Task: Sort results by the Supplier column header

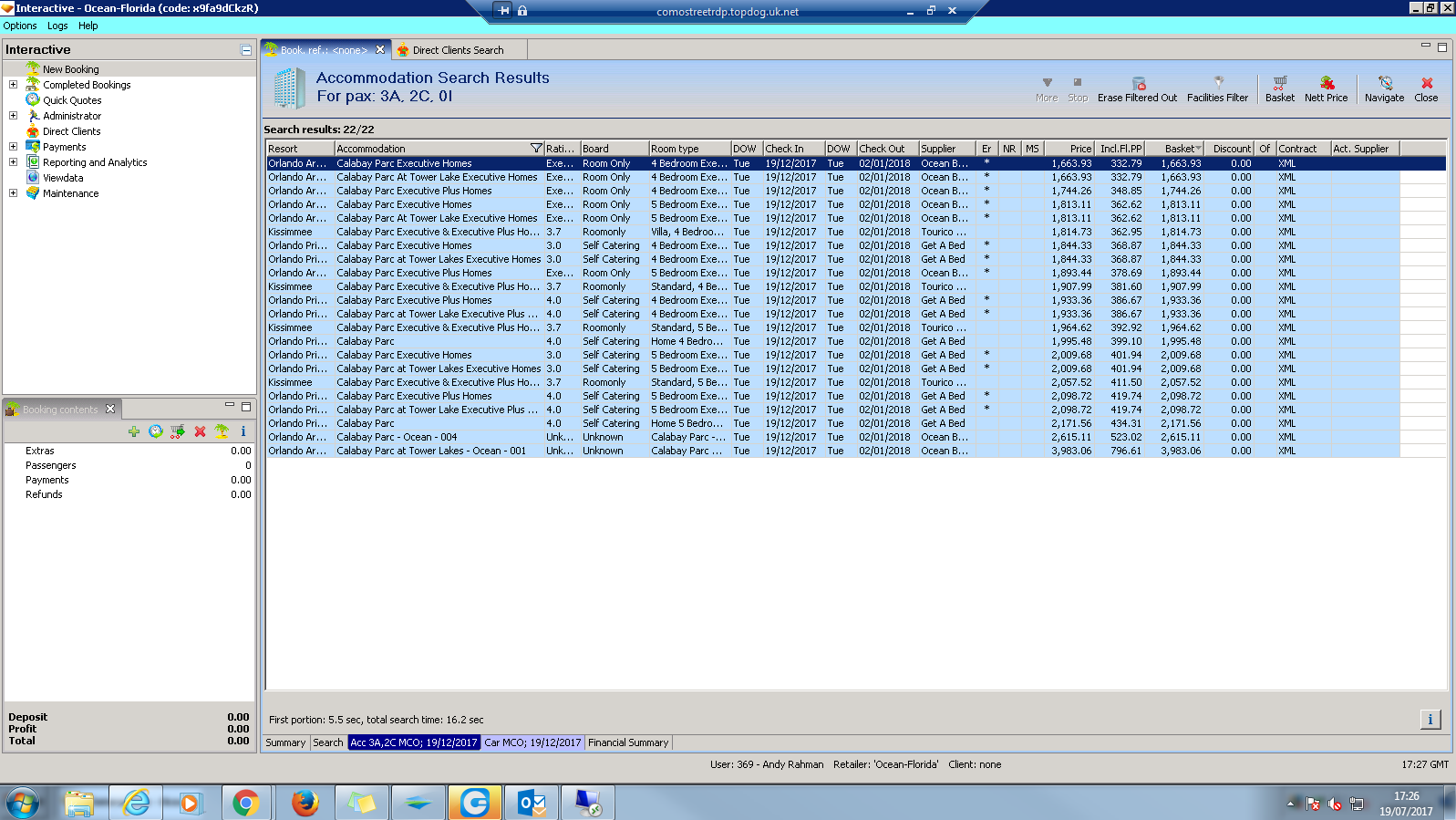Action: 947,149
